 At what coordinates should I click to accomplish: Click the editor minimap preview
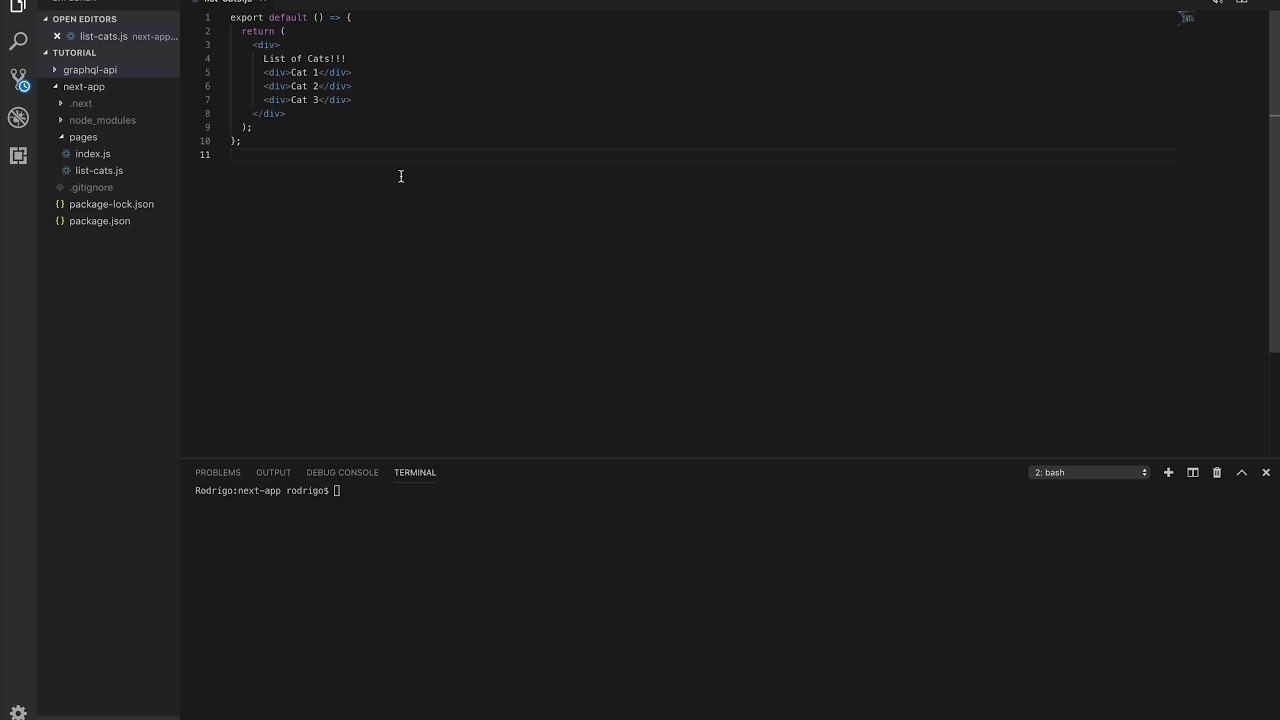click(x=1186, y=17)
